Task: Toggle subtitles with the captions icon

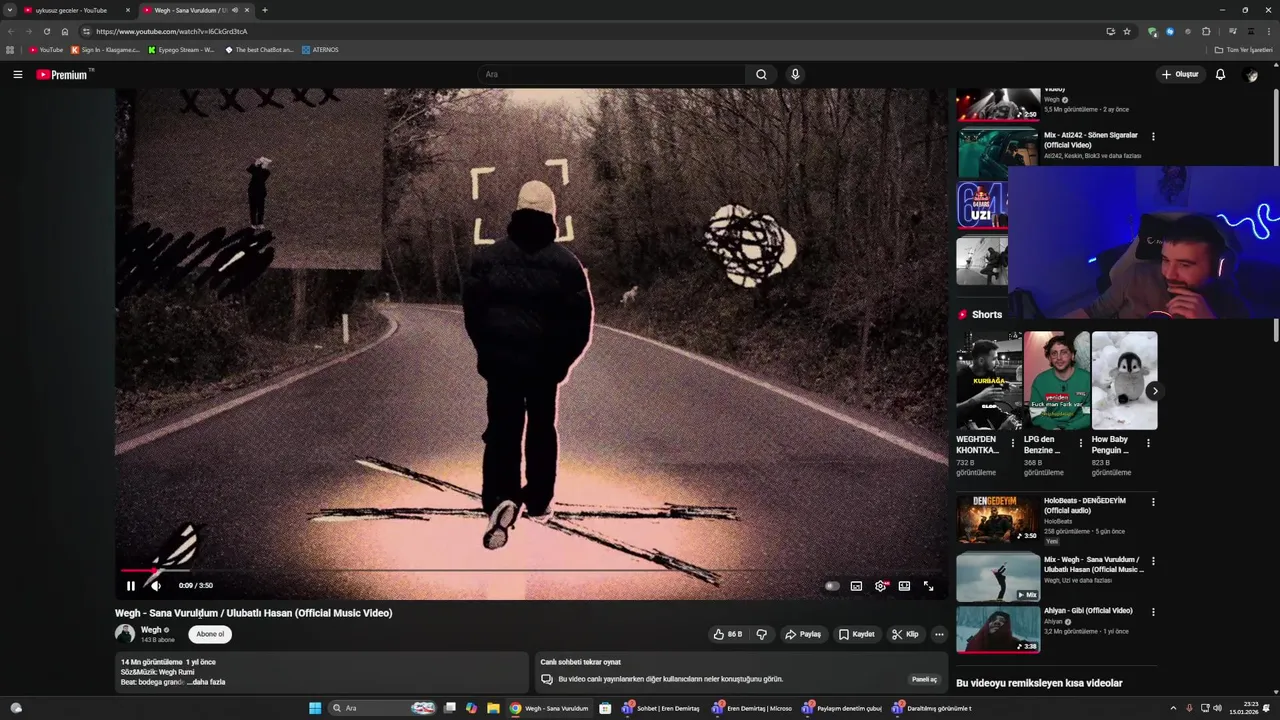Action: pyautogui.click(x=856, y=586)
